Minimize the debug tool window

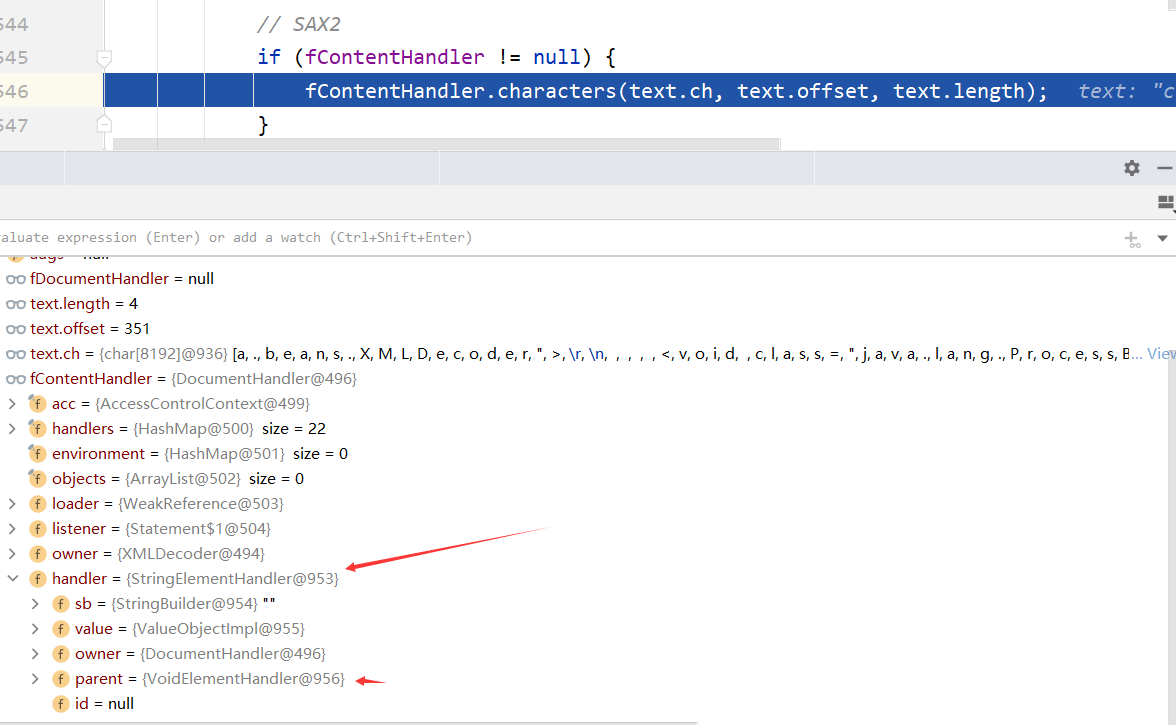coord(1165,168)
